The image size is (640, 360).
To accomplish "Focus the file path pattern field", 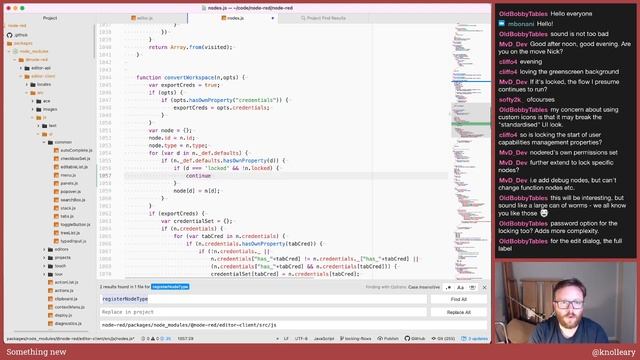I will (x=293, y=325).
